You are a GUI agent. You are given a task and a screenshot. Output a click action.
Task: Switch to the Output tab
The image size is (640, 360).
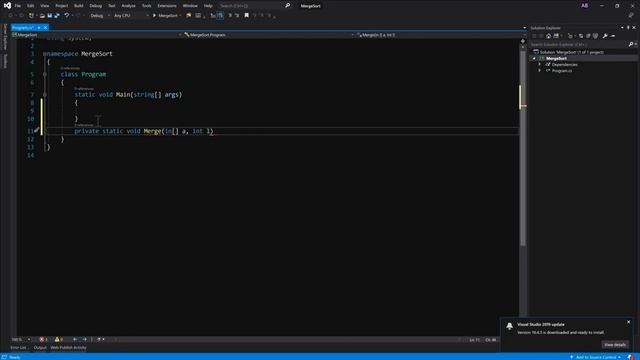(40, 348)
